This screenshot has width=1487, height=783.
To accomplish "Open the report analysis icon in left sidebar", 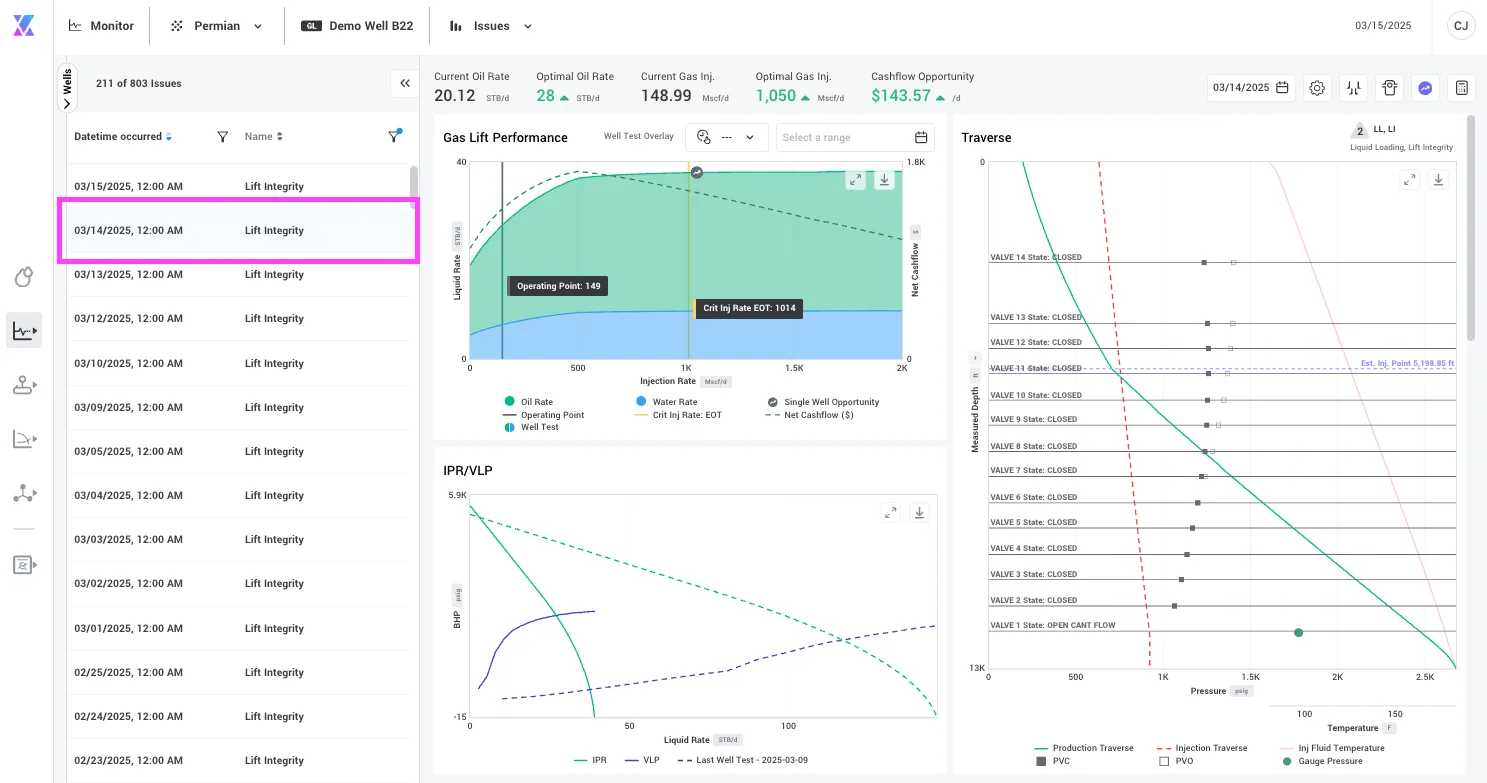I will (x=24, y=565).
